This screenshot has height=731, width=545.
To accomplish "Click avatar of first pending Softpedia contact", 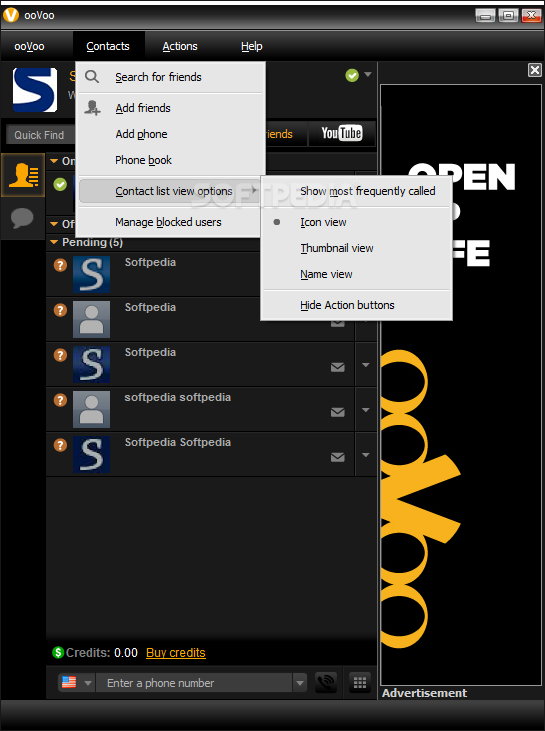I will 91,275.
